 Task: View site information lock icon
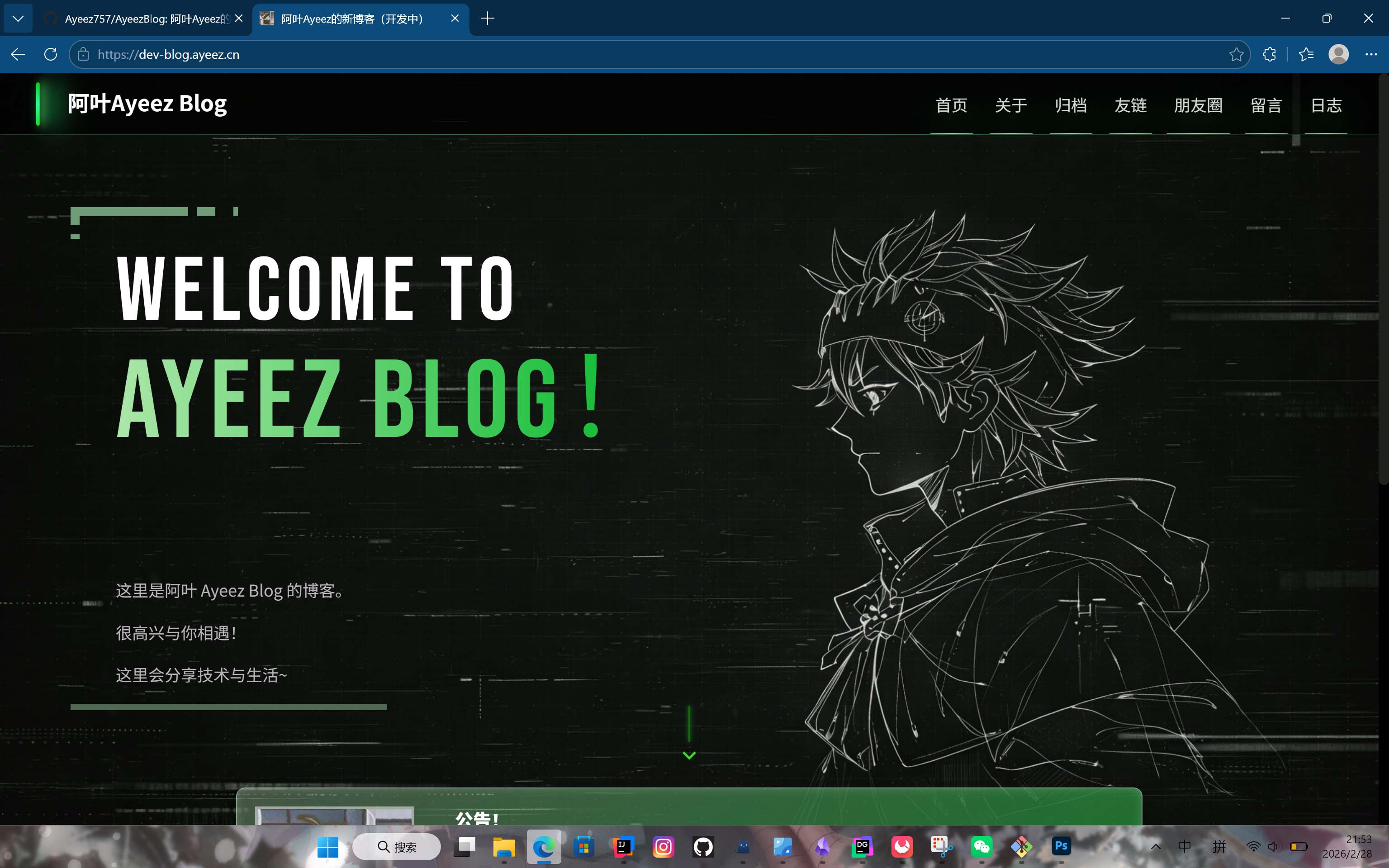tap(83, 55)
